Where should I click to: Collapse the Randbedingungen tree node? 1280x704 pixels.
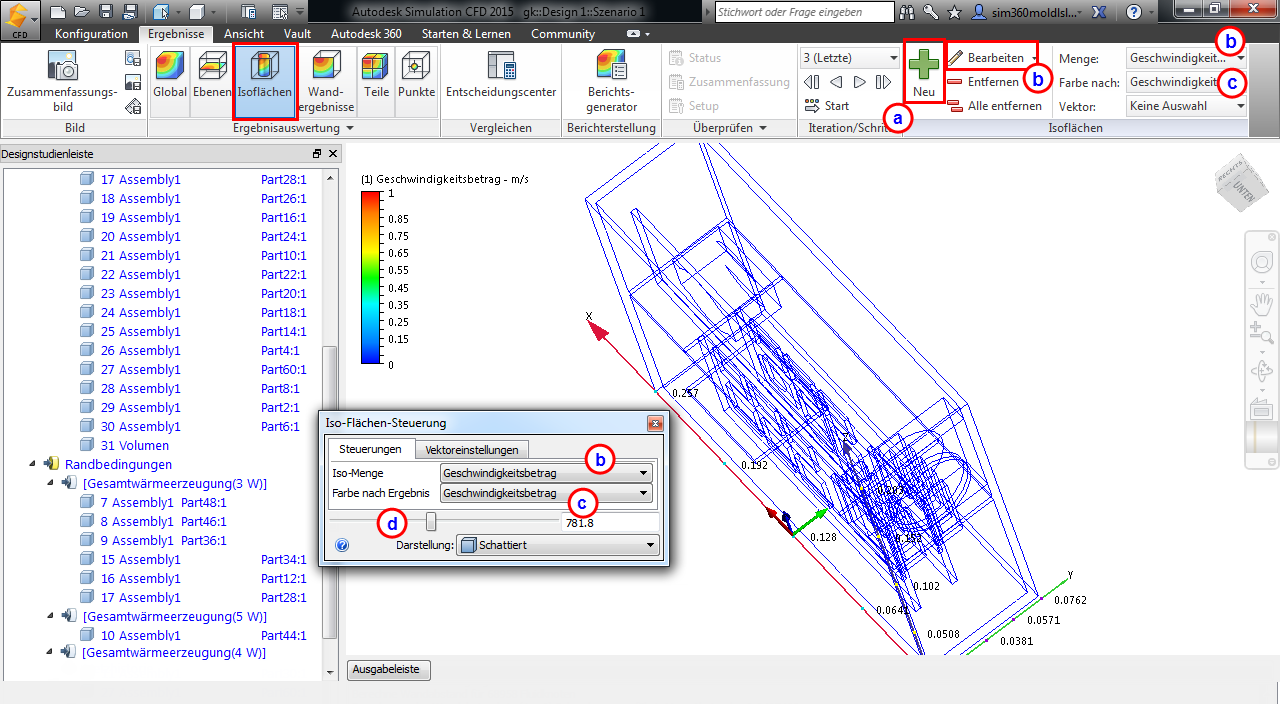tap(33, 465)
